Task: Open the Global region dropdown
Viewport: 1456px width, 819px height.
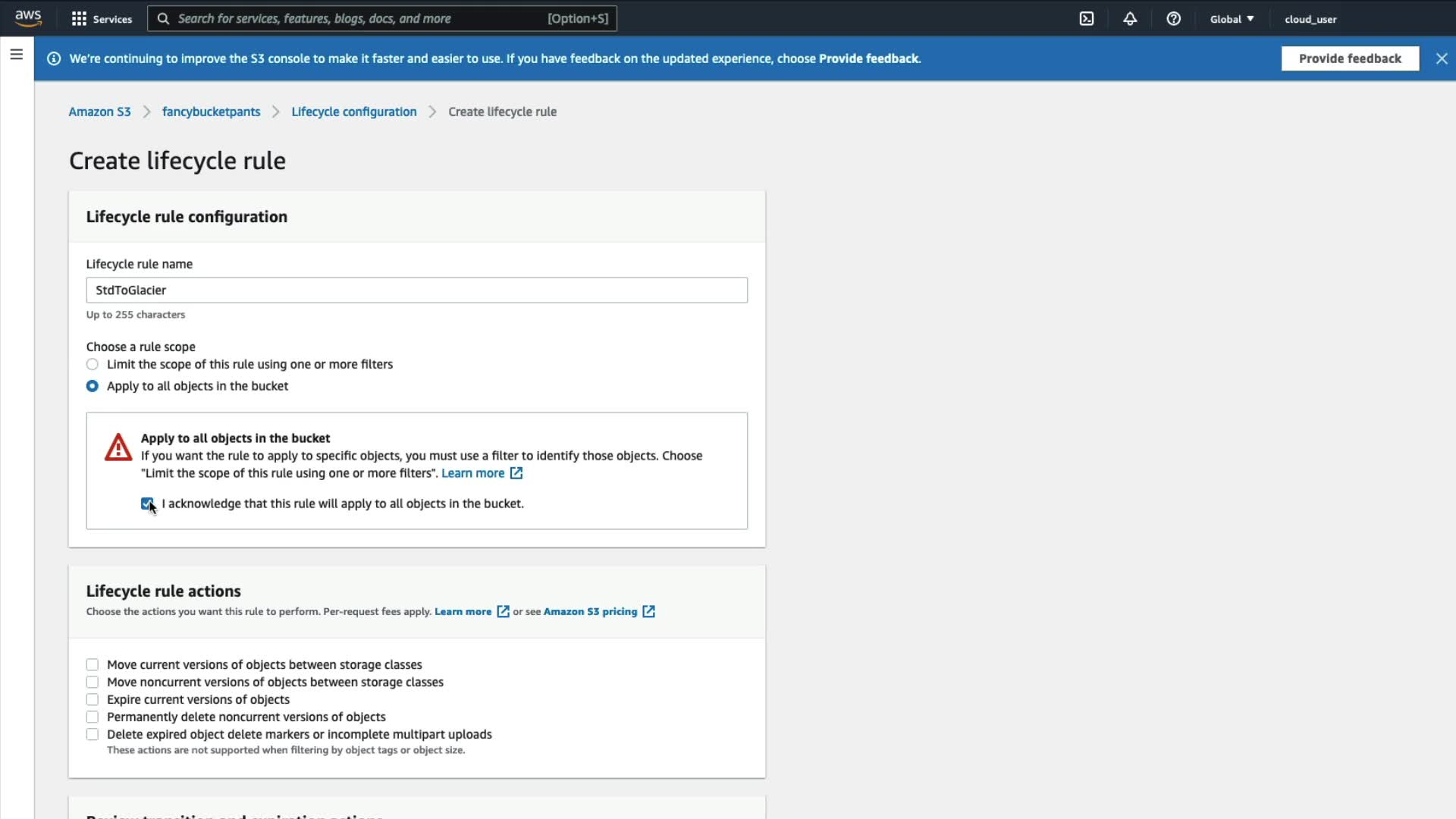Action: click(1231, 19)
